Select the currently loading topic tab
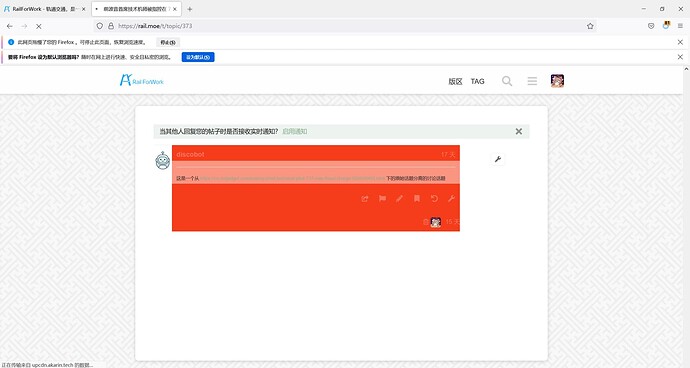 click(136, 9)
